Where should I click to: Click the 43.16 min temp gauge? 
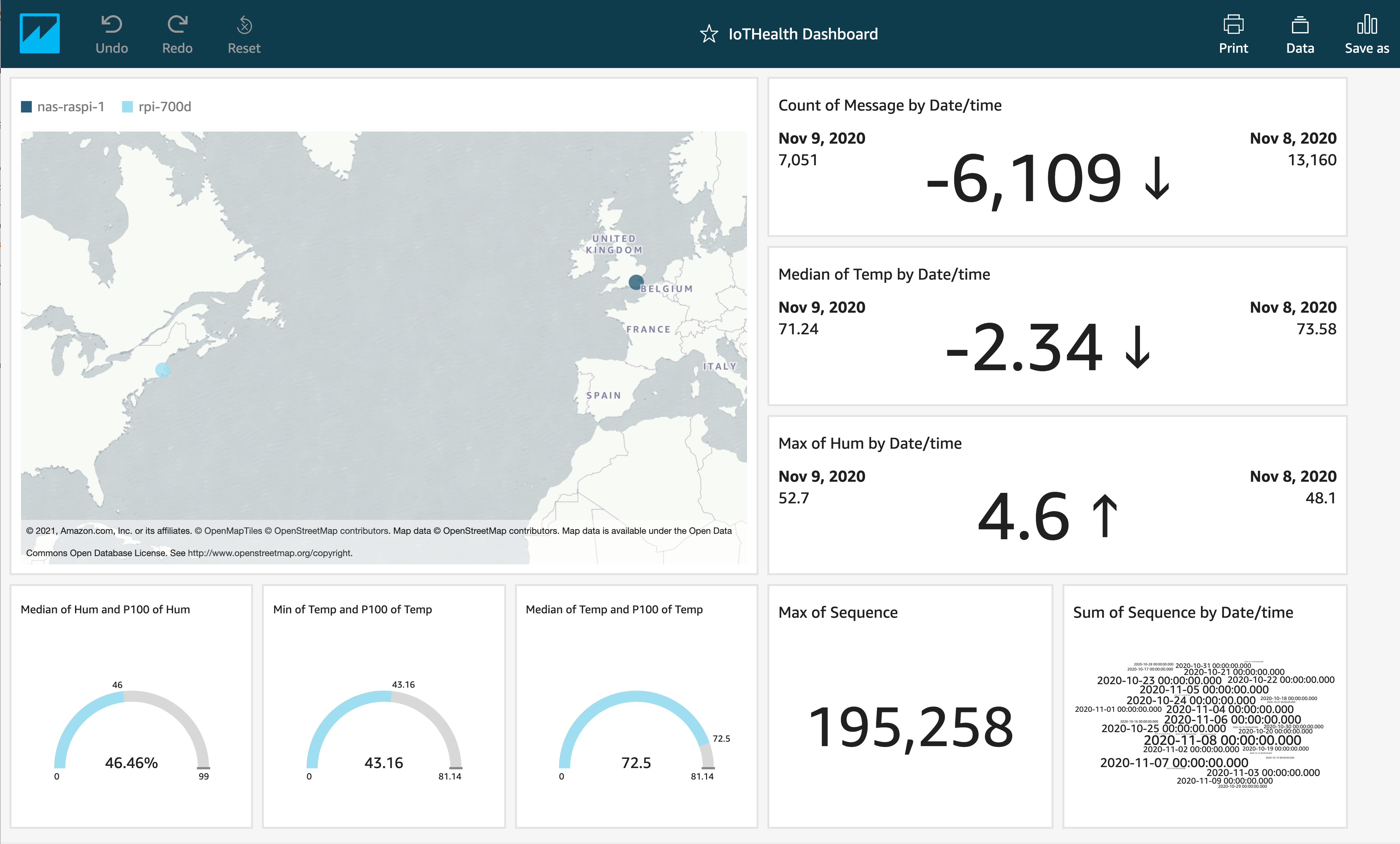(x=383, y=763)
